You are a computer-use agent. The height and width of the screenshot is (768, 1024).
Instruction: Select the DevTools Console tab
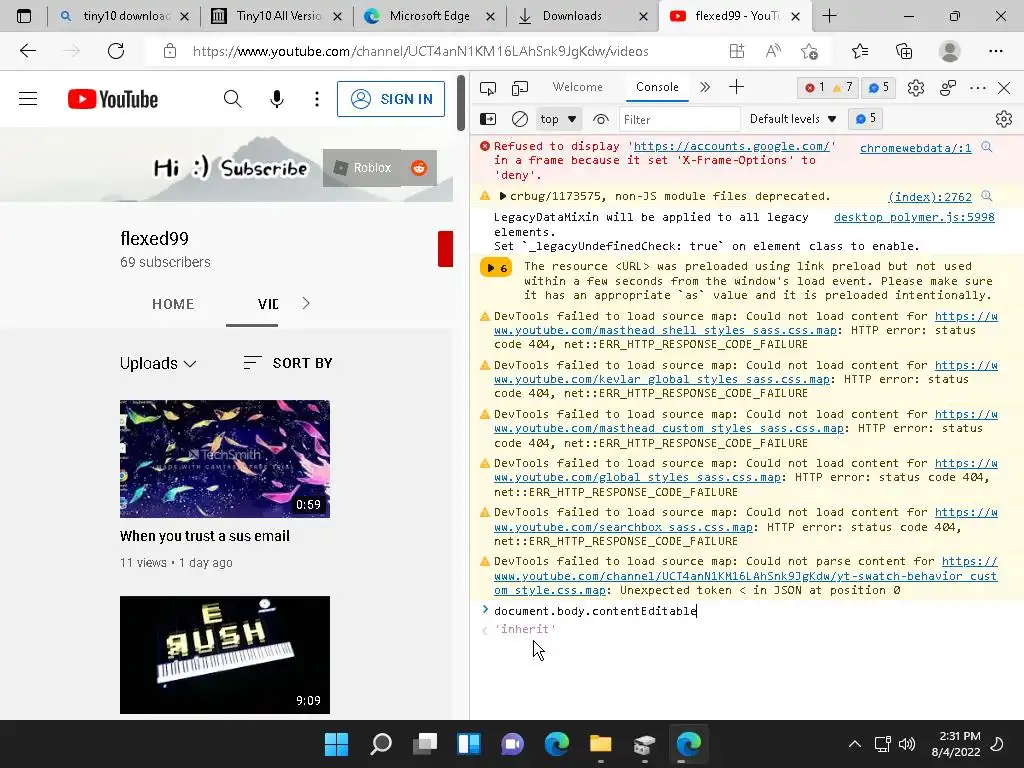[657, 87]
